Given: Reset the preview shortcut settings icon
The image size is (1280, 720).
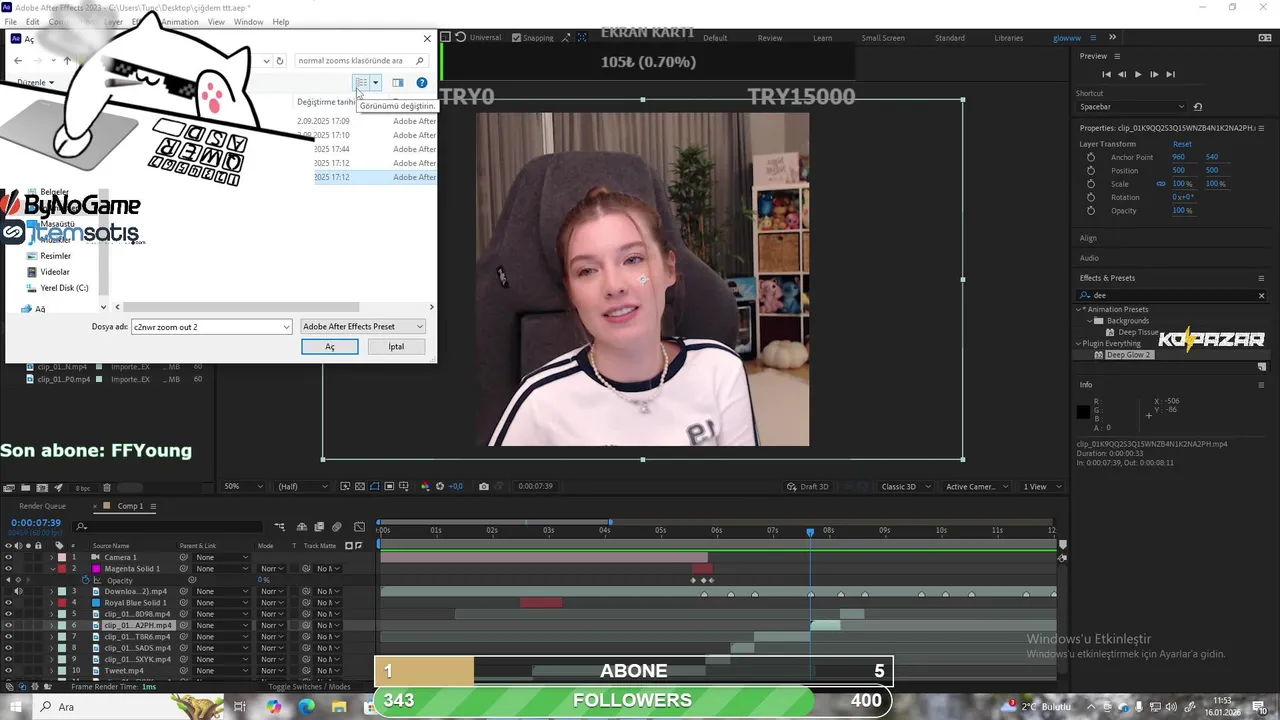Looking at the screenshot, I should point(1198,107).
